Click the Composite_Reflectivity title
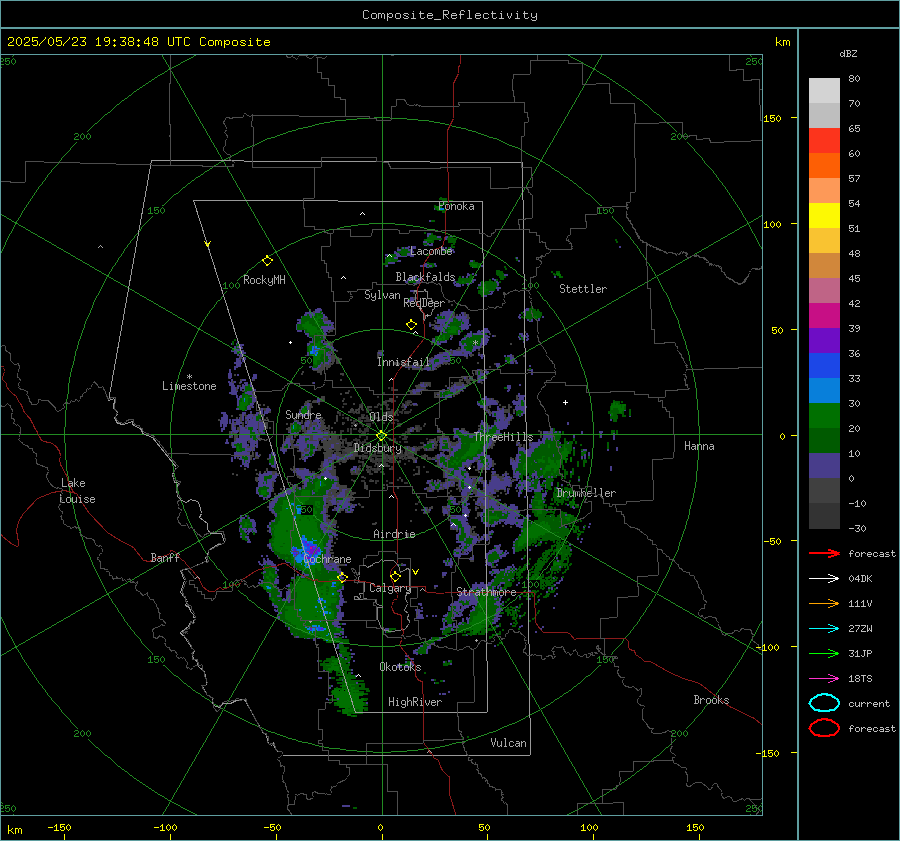900x841 pixels. (x=450, y=15)
